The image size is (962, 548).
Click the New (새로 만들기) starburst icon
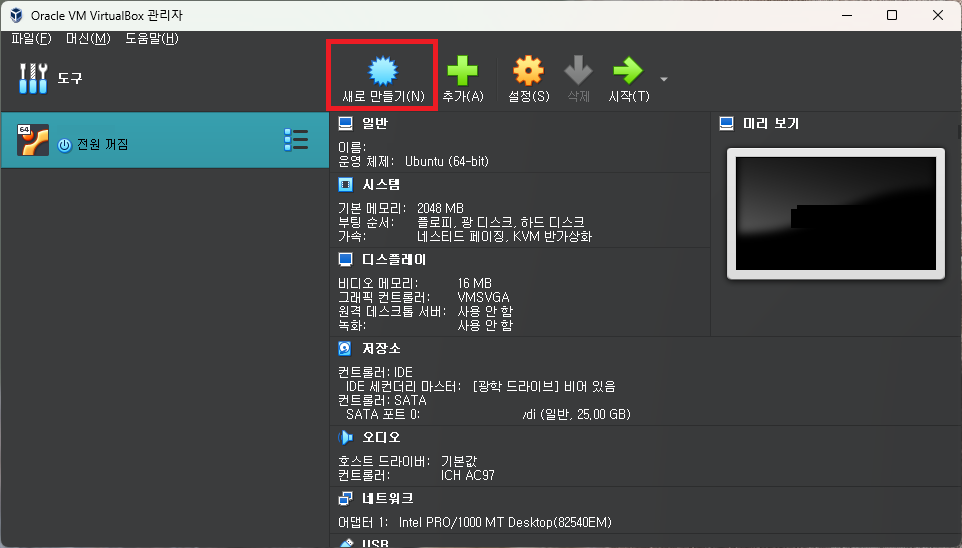(383, 71)
